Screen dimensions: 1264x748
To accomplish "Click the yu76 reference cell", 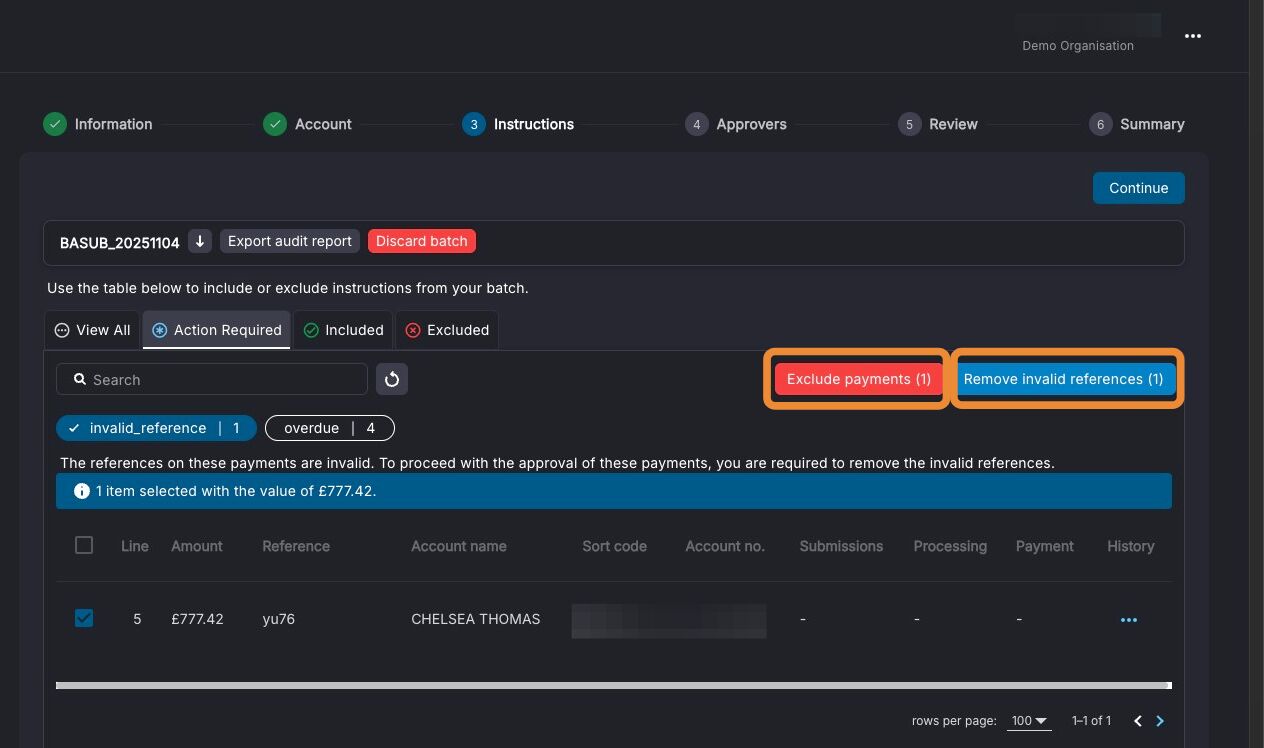I will pyautogui.click(x=279, y=619).
